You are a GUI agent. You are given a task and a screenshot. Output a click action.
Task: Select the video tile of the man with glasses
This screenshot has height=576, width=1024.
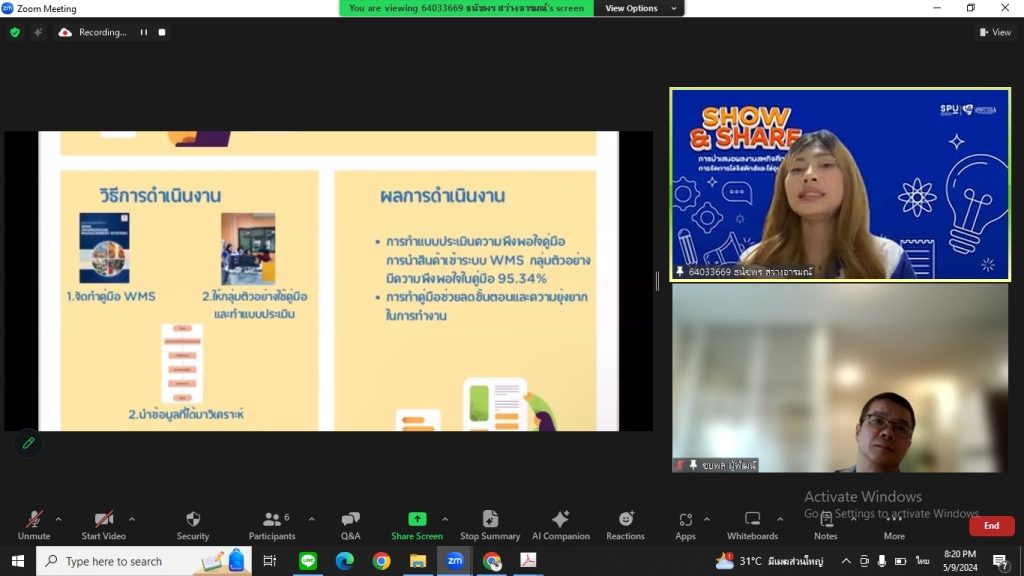[x=840, y=378]
